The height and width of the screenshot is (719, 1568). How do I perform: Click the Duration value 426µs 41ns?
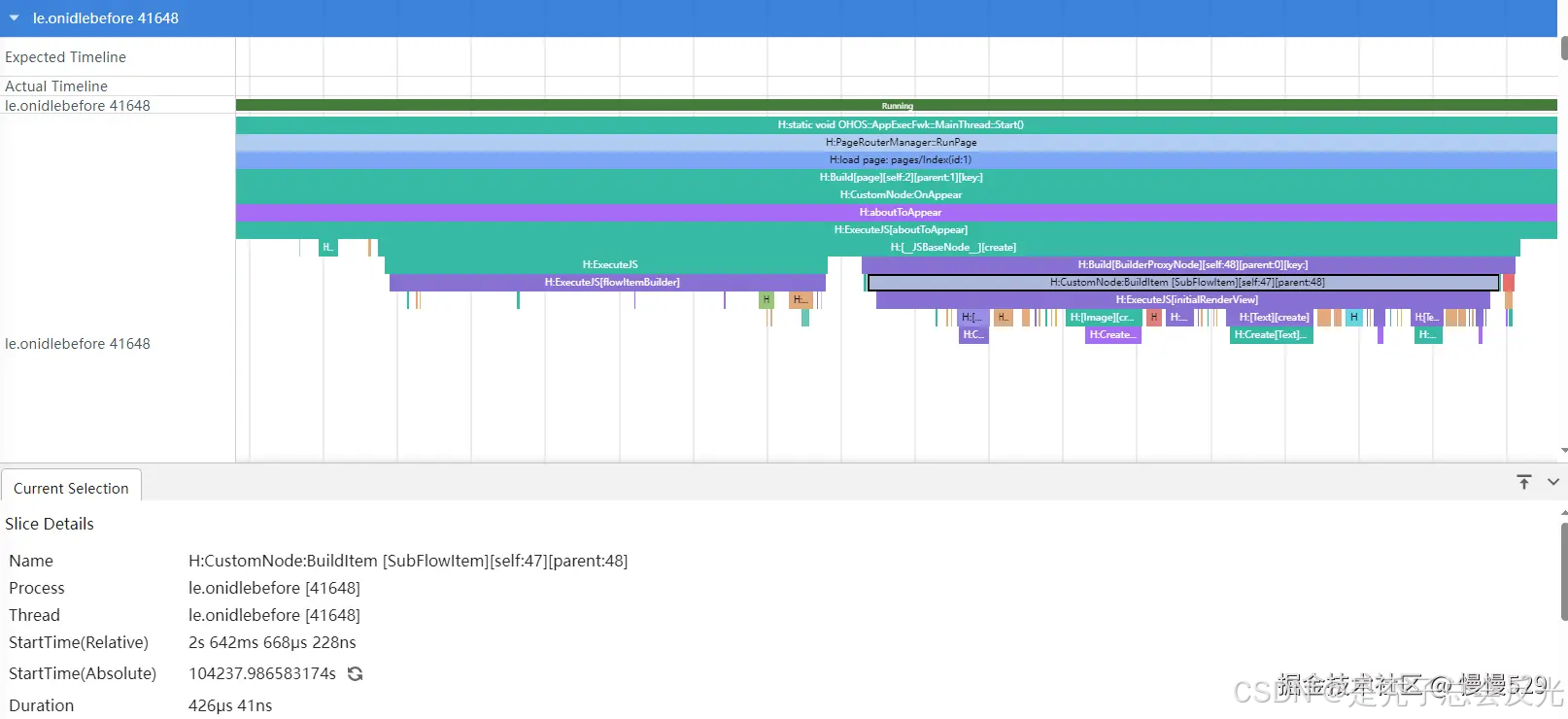pyautogui.click(x=230, y=705)
